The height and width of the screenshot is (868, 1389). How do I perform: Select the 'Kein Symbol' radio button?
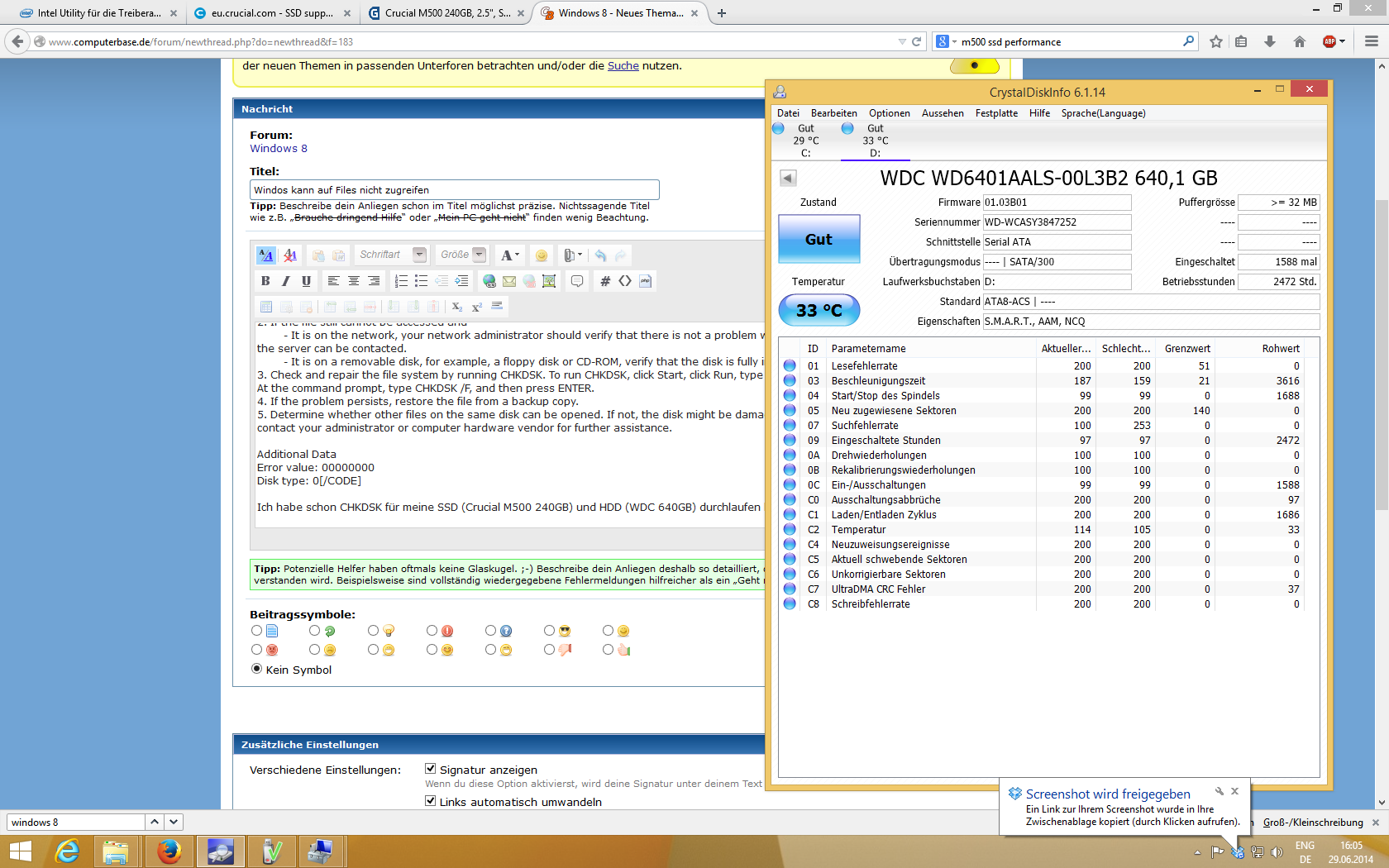click(x=257, y=669)
